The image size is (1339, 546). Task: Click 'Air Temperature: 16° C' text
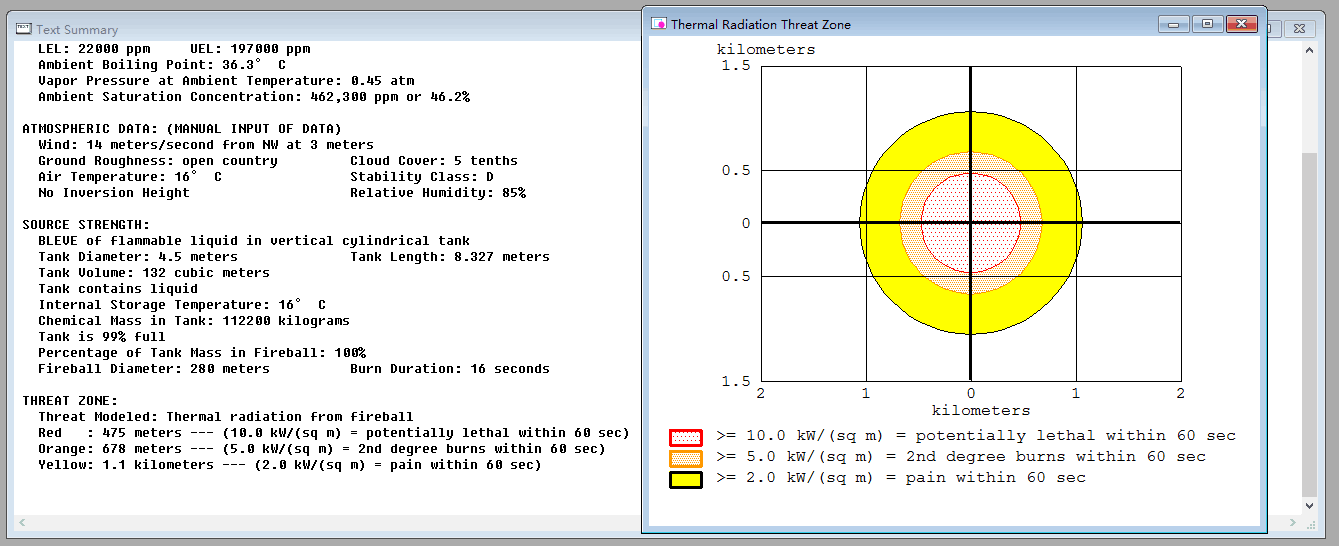130,177
